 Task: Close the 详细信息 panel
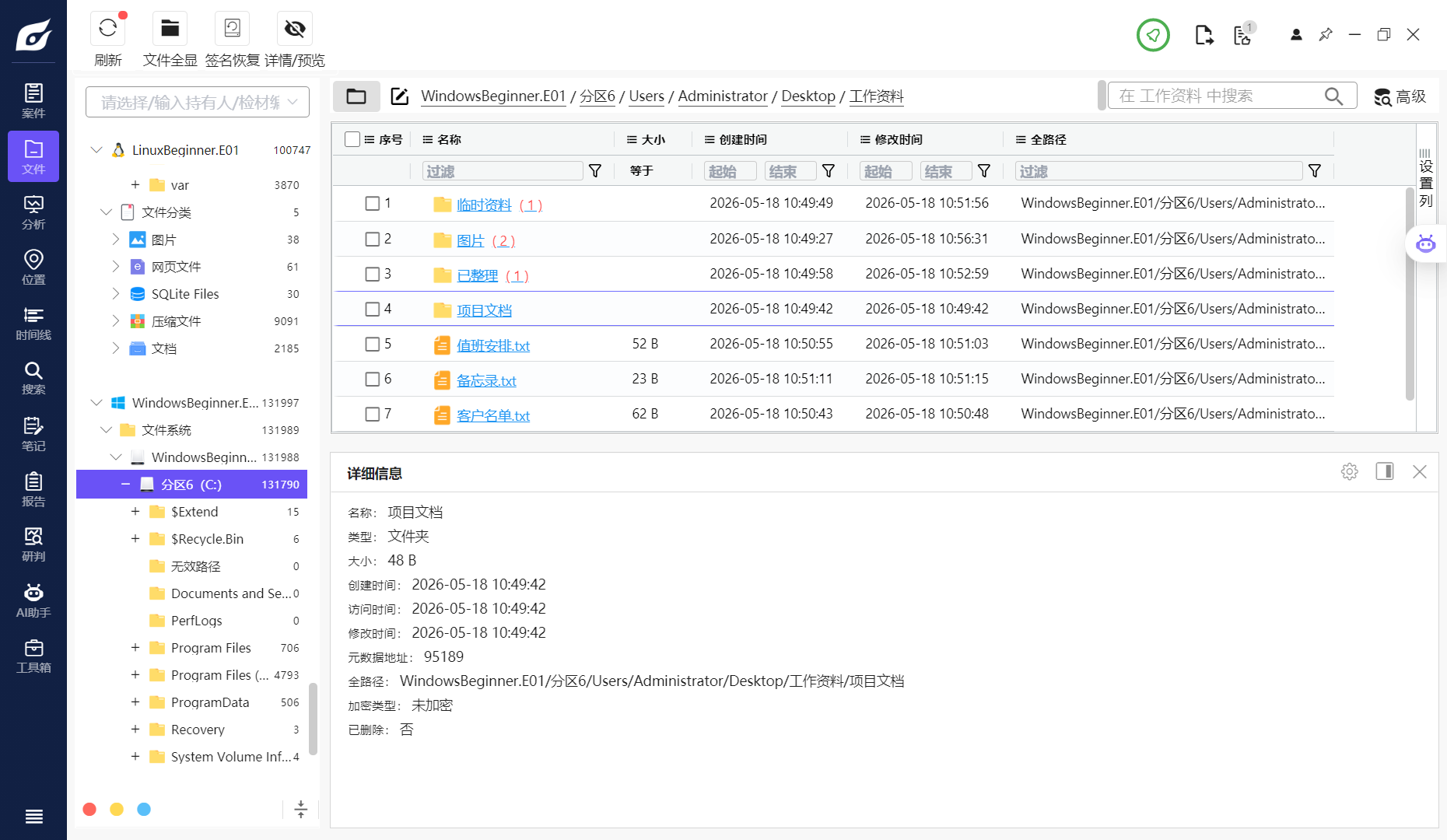1420,471
